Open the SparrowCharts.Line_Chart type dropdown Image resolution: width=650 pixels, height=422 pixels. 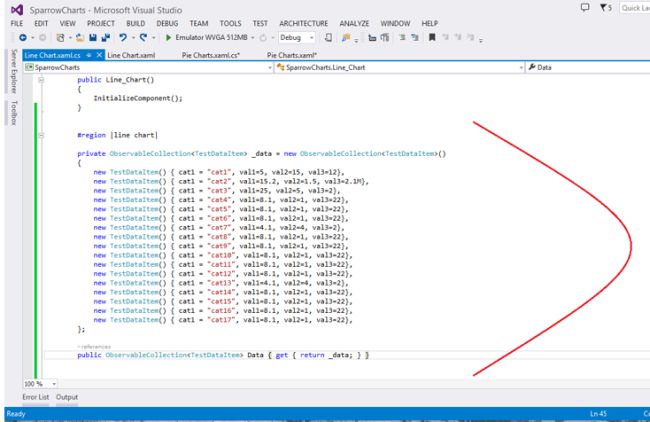[400, 67]
